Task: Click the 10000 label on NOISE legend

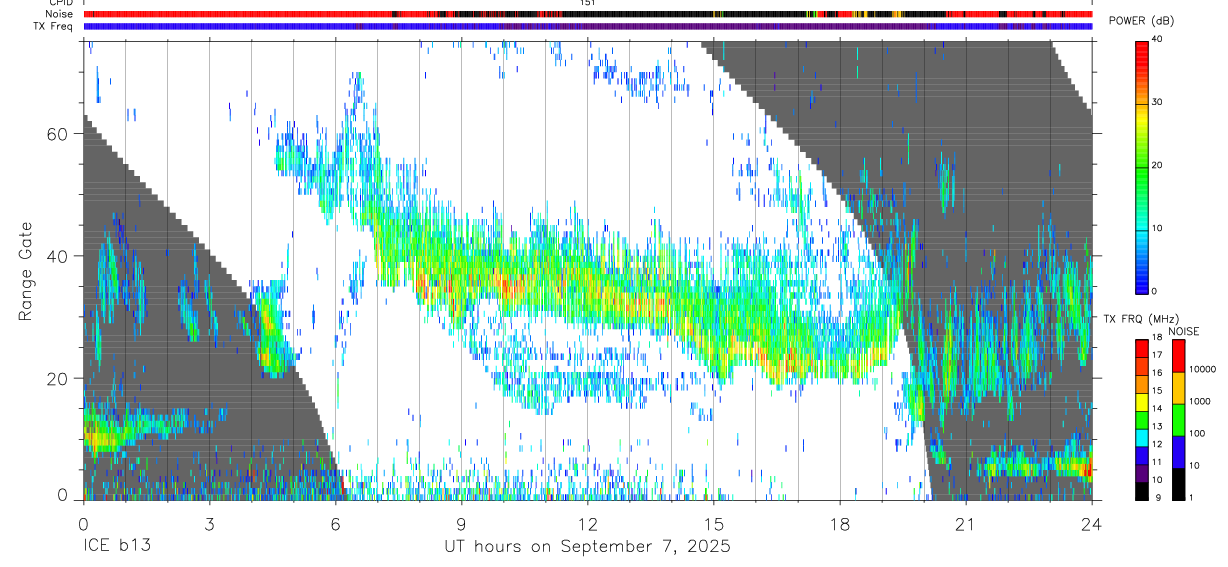Action: coord(1202,369)
